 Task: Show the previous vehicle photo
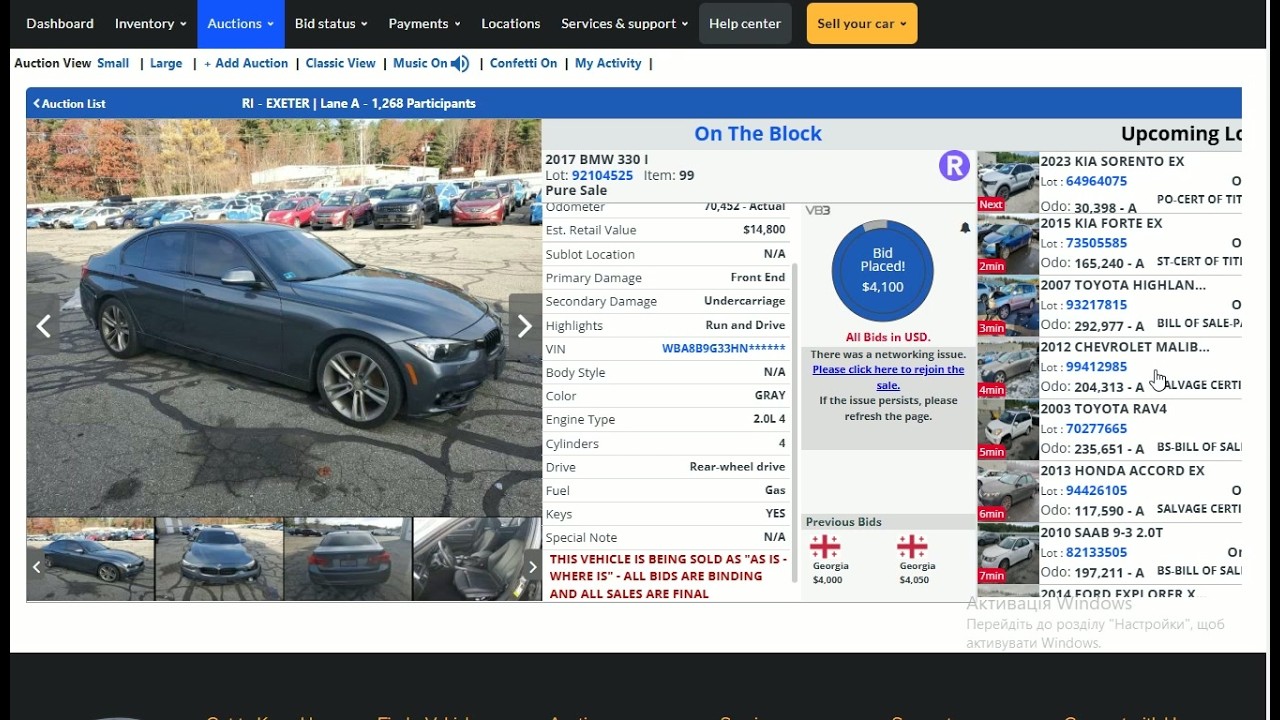[44, 325]
